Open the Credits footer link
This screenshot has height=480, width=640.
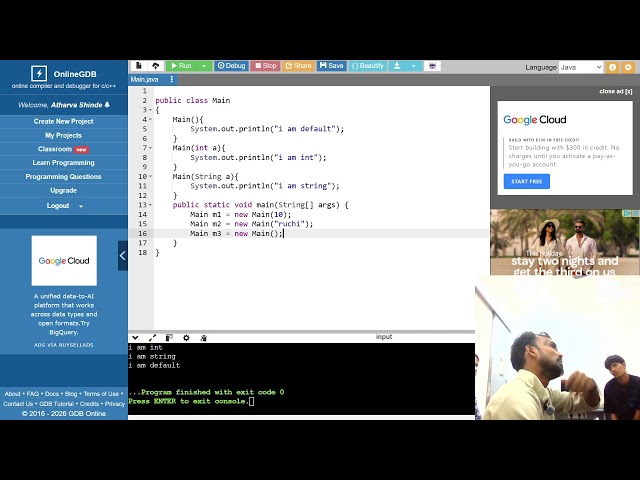tap(89, 404)
